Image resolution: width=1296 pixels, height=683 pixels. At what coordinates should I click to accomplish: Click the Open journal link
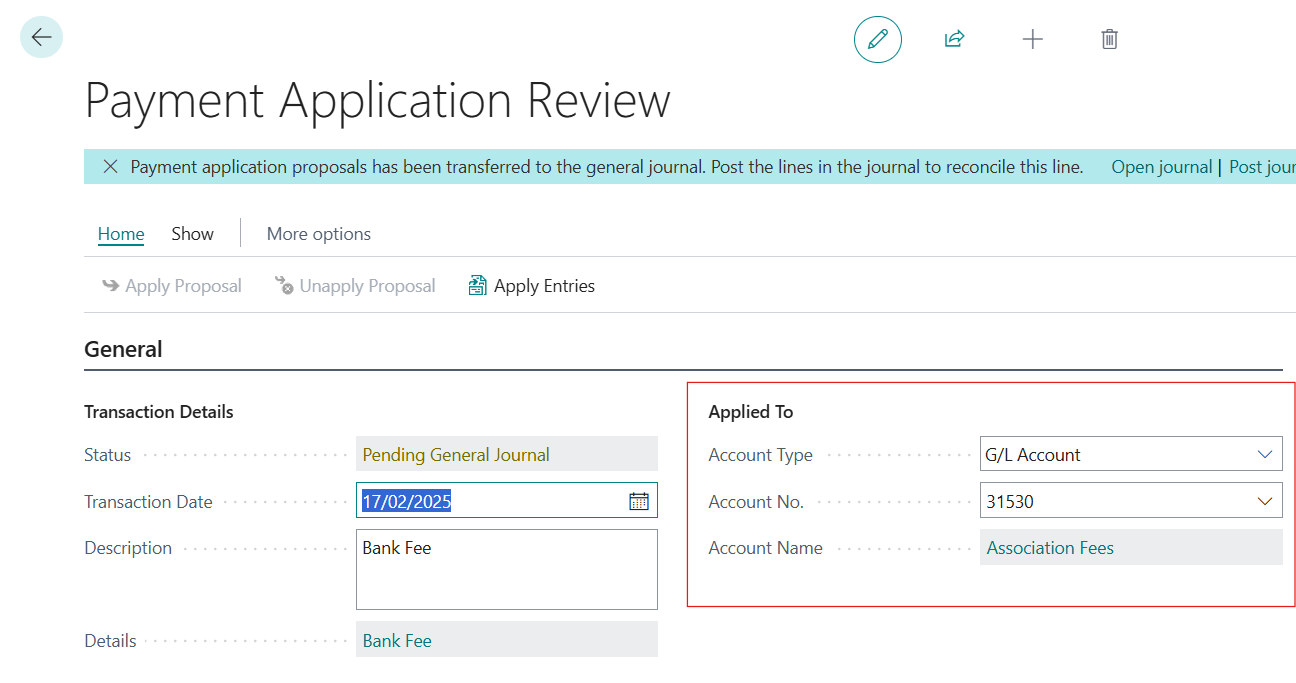1161,166
